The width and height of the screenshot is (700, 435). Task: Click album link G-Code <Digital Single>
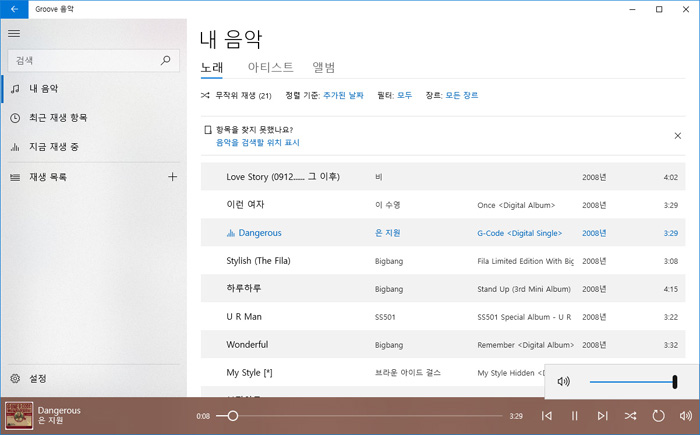click(x=520, y=233)
